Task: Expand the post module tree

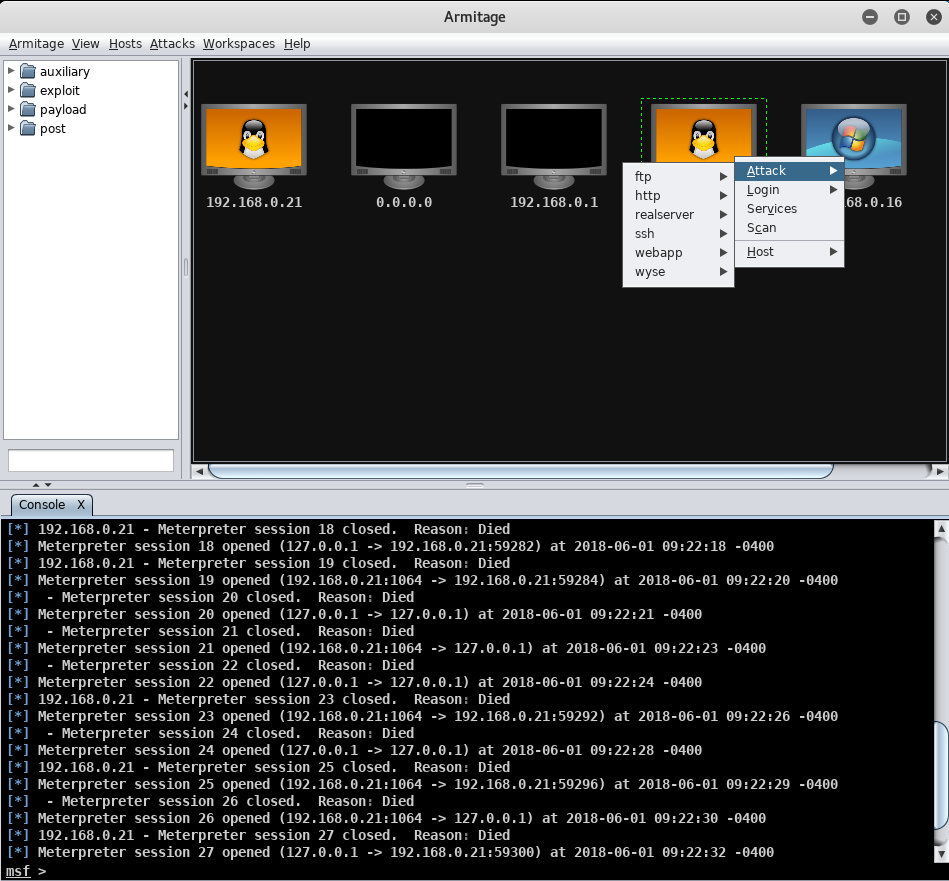Action: pos(11,128)
